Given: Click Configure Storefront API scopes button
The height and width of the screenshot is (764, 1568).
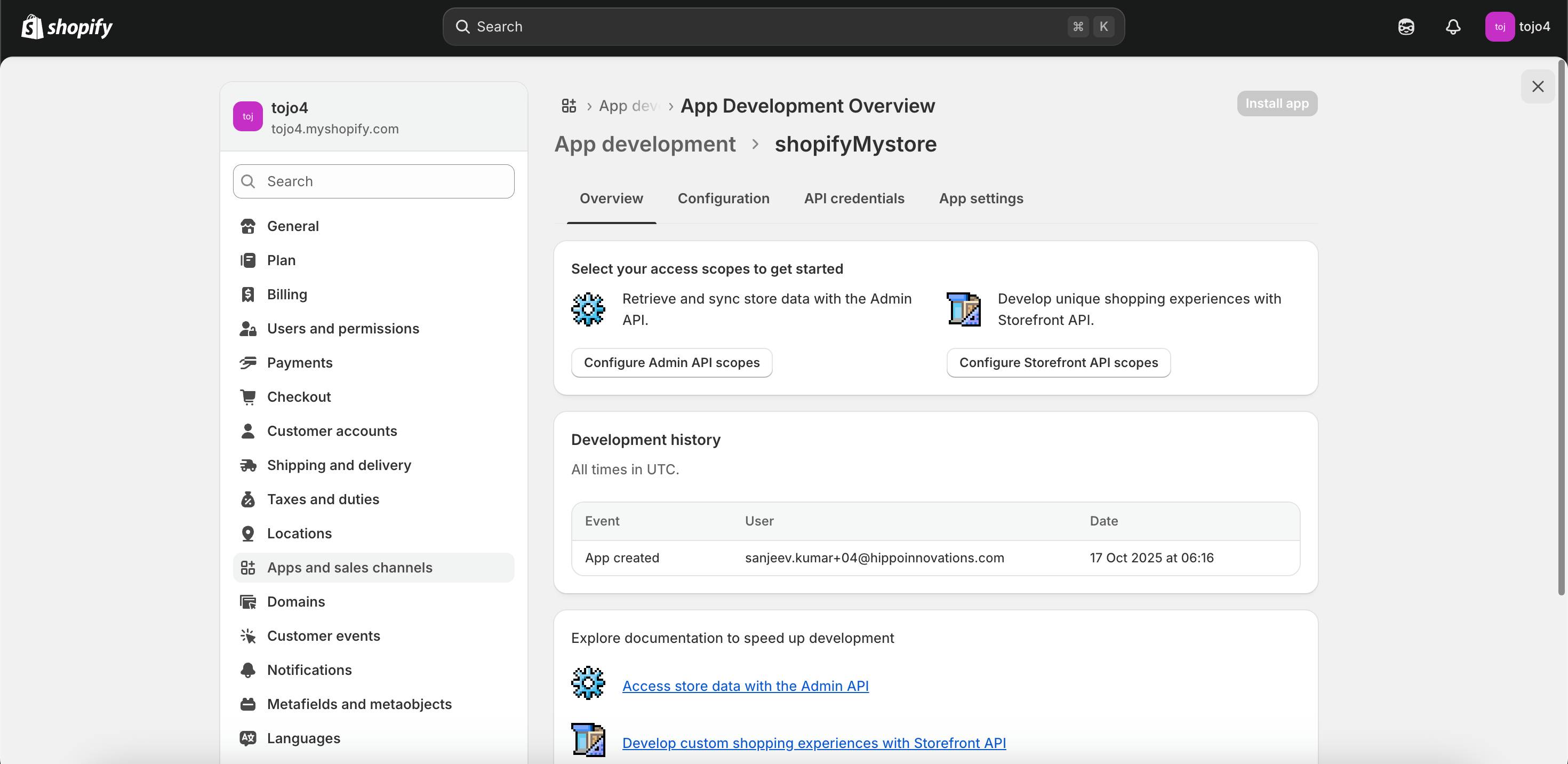Looking at the screenshot, I should (1058, 363).
